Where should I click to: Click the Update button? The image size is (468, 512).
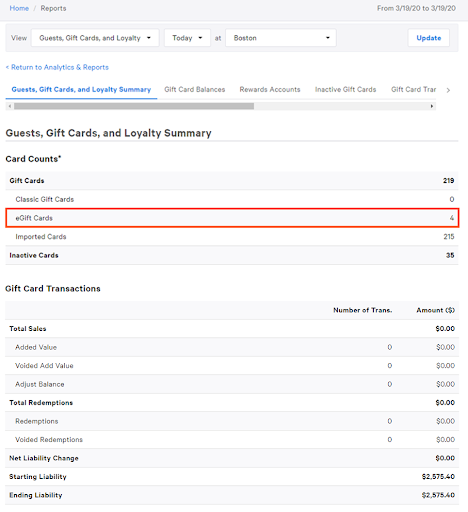[429, 38]
